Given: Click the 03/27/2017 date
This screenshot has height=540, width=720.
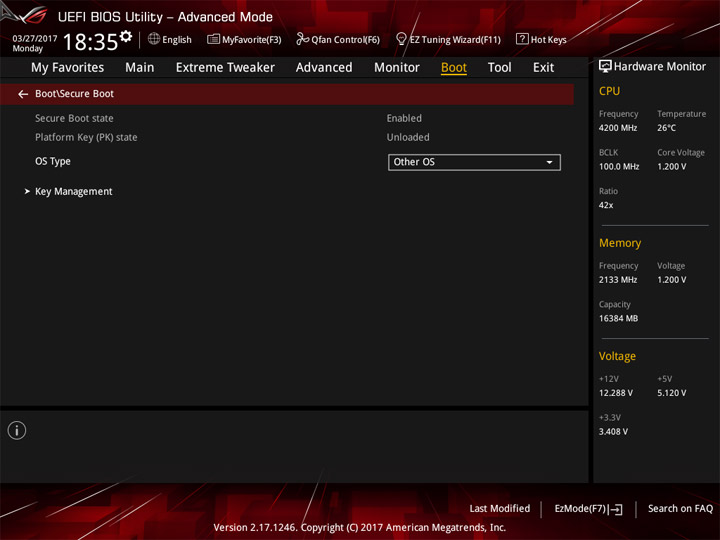Looking at the screenshot, I should pyautogui.click(x=34, y=38).
